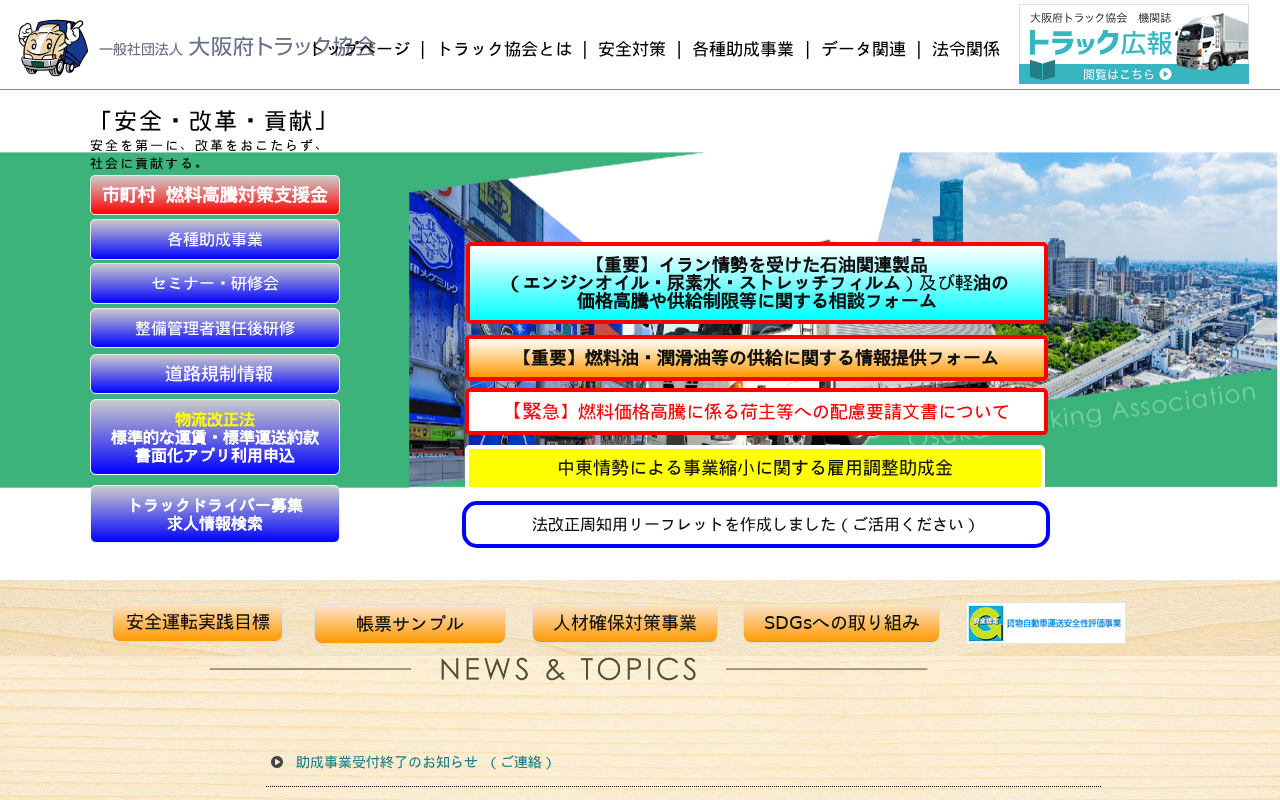Select 各種助成事業 in the top navigation

743,49
